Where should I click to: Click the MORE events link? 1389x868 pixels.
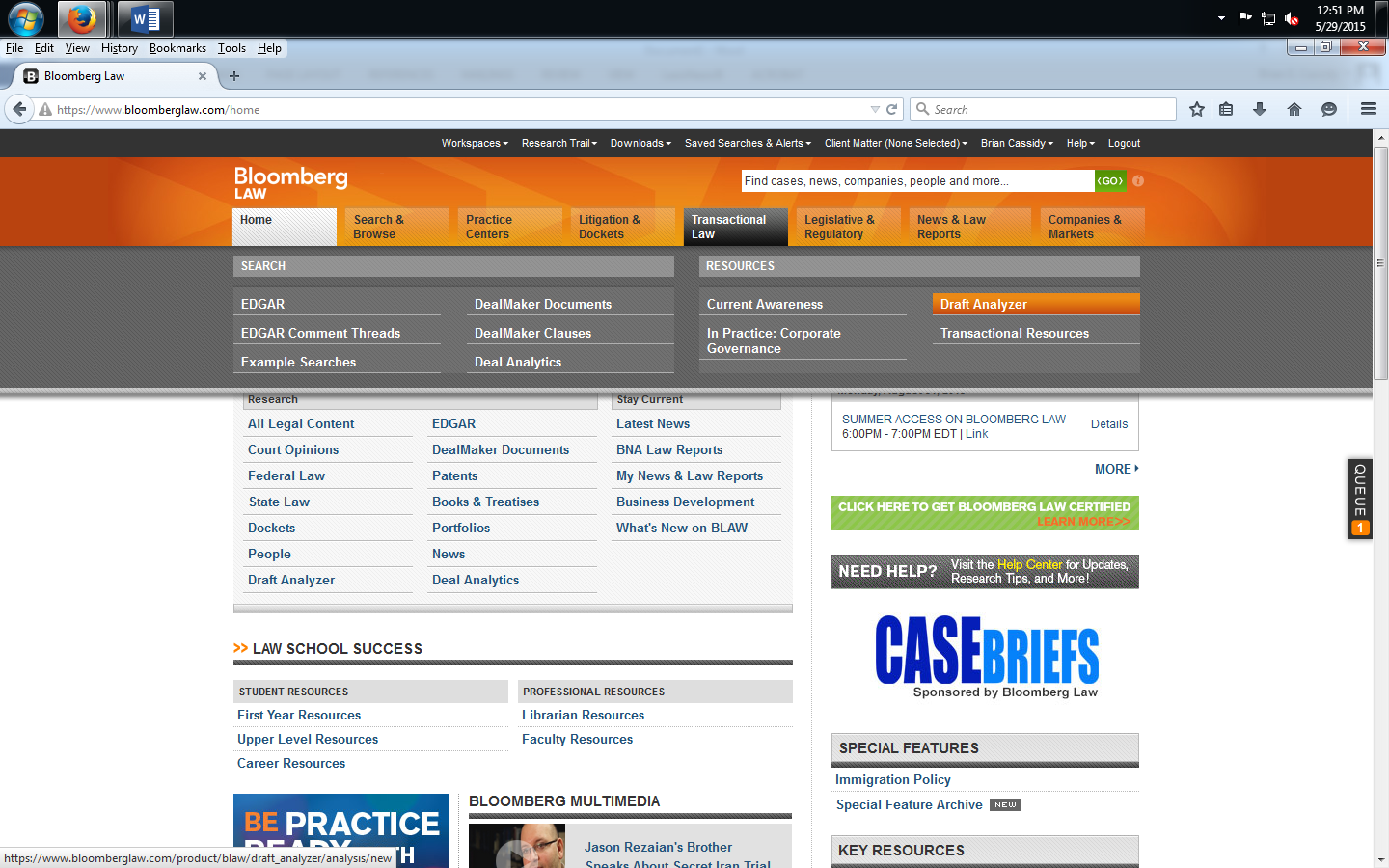(x=1117, y=469)
